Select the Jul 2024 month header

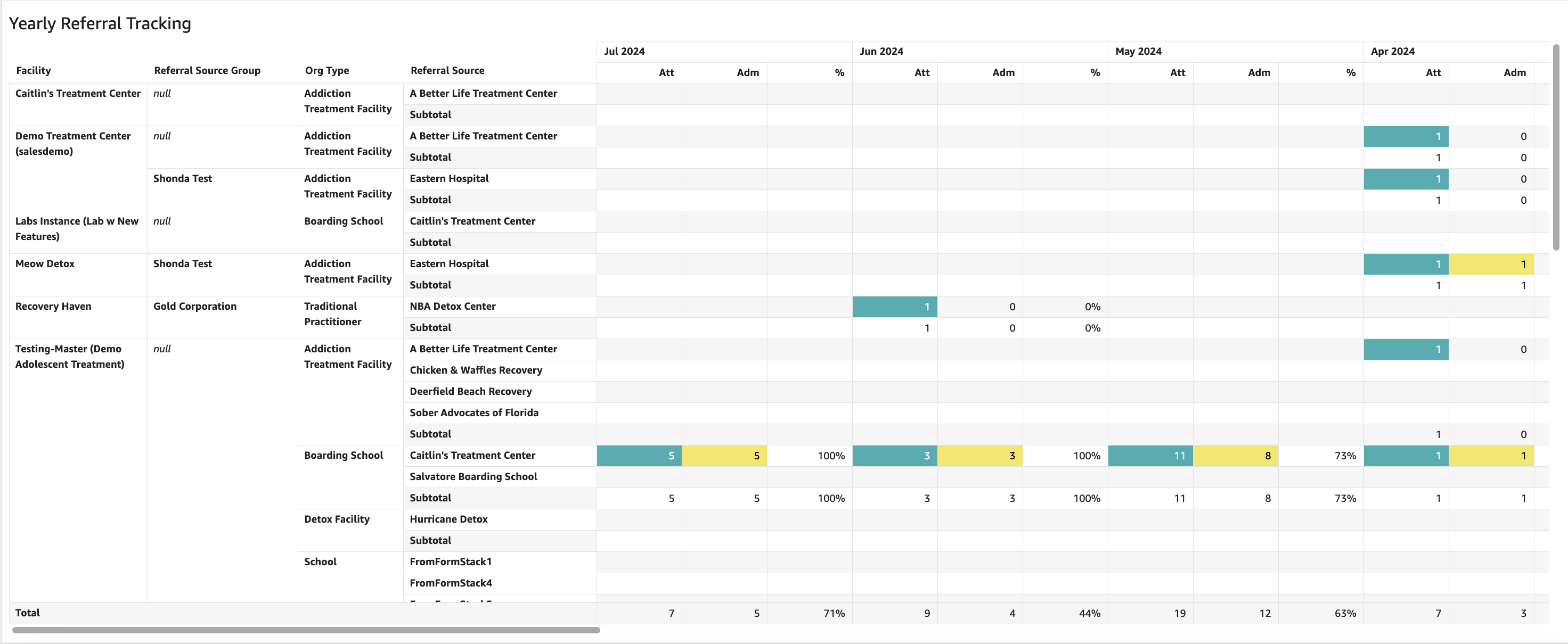pos(624,52)
